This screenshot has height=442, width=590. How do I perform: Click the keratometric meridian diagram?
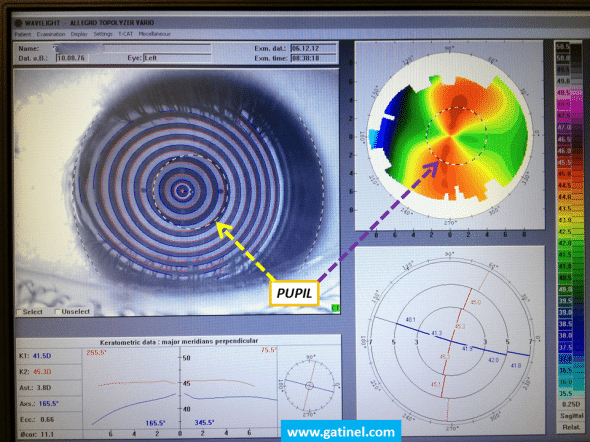[450, 341]
